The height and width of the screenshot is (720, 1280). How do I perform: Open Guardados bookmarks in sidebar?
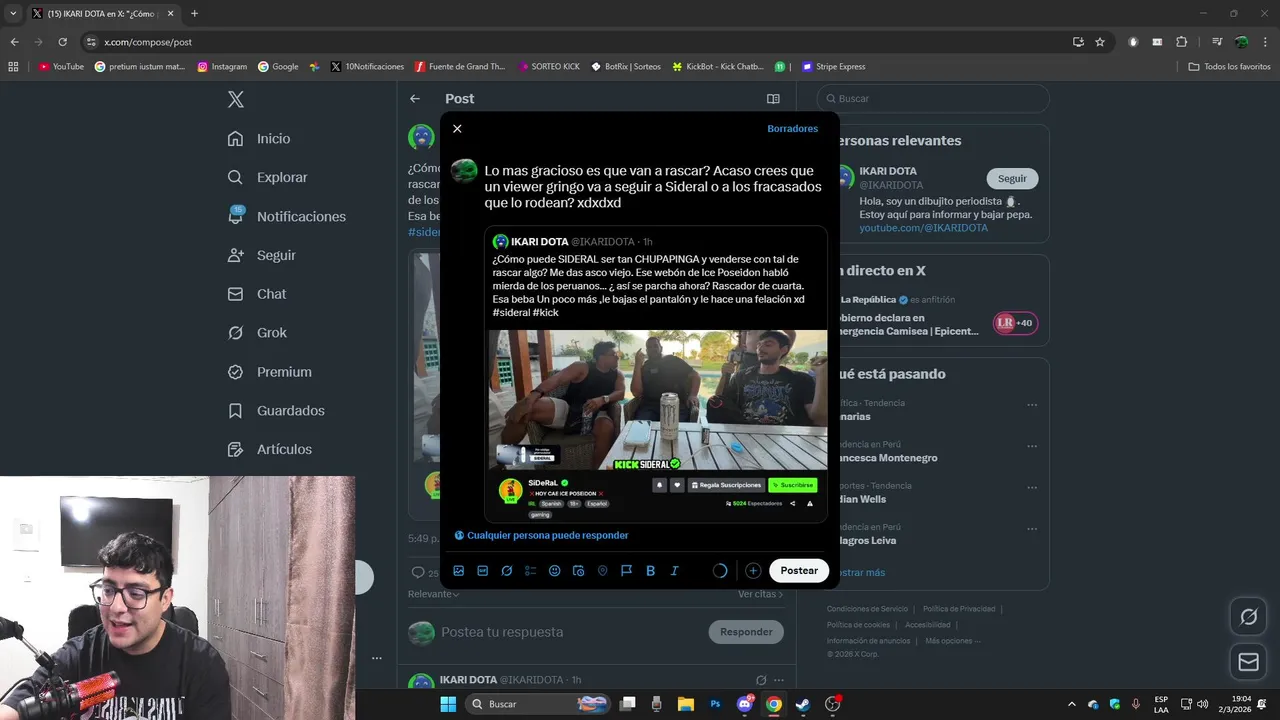pyautogui.click(x=276, y=411)
